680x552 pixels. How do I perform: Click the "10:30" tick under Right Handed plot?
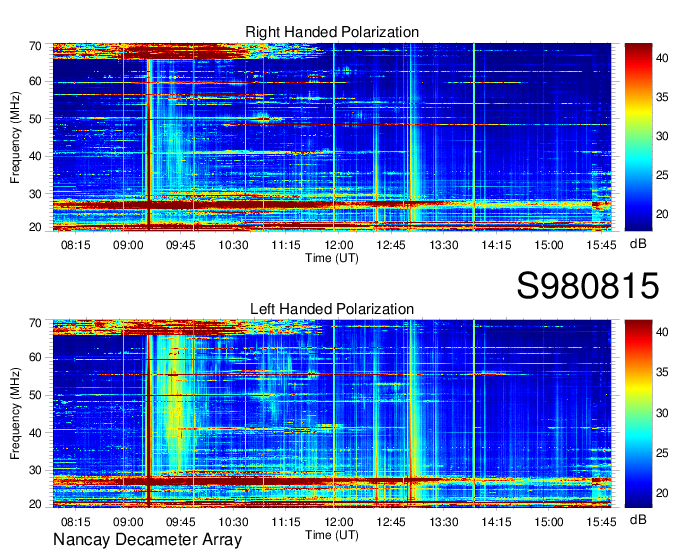[233, 245]
